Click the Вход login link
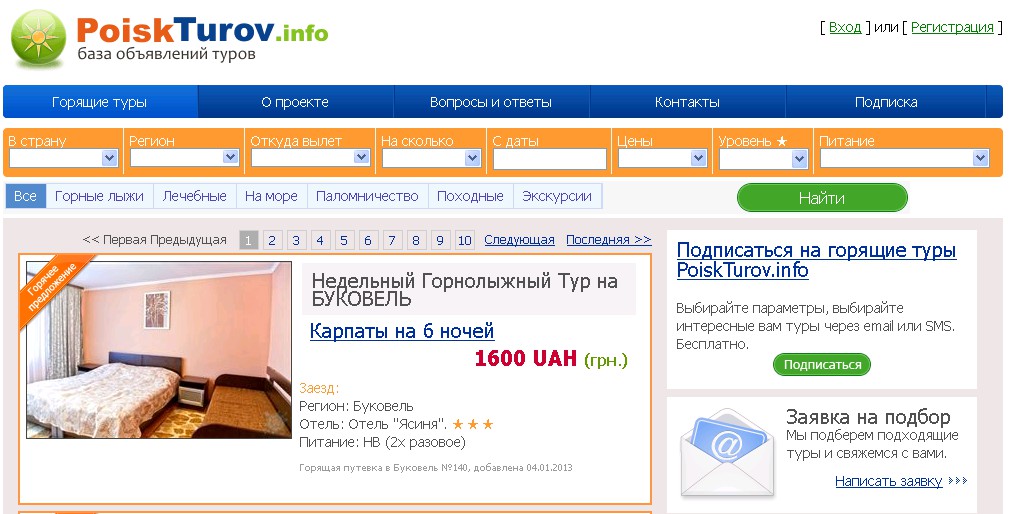This screenshot has height=514, width=1009. [x=845, y=27]
